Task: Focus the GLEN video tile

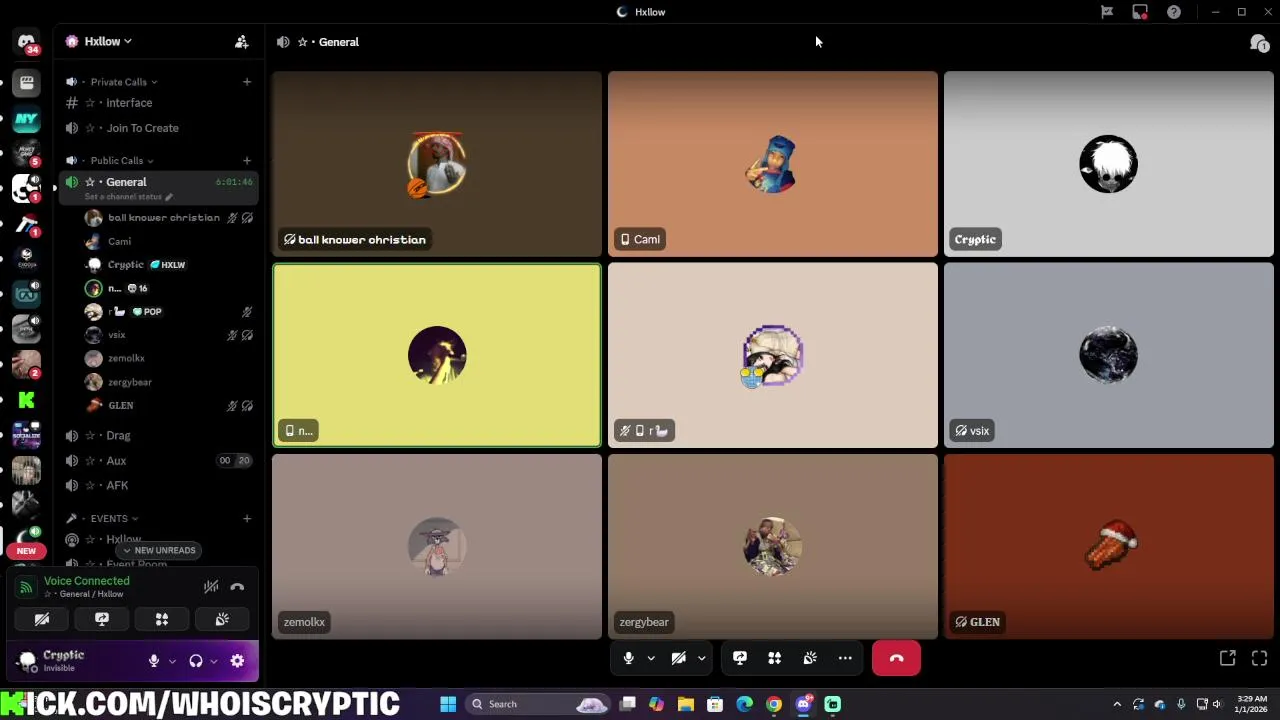Action: point(1109,547)
